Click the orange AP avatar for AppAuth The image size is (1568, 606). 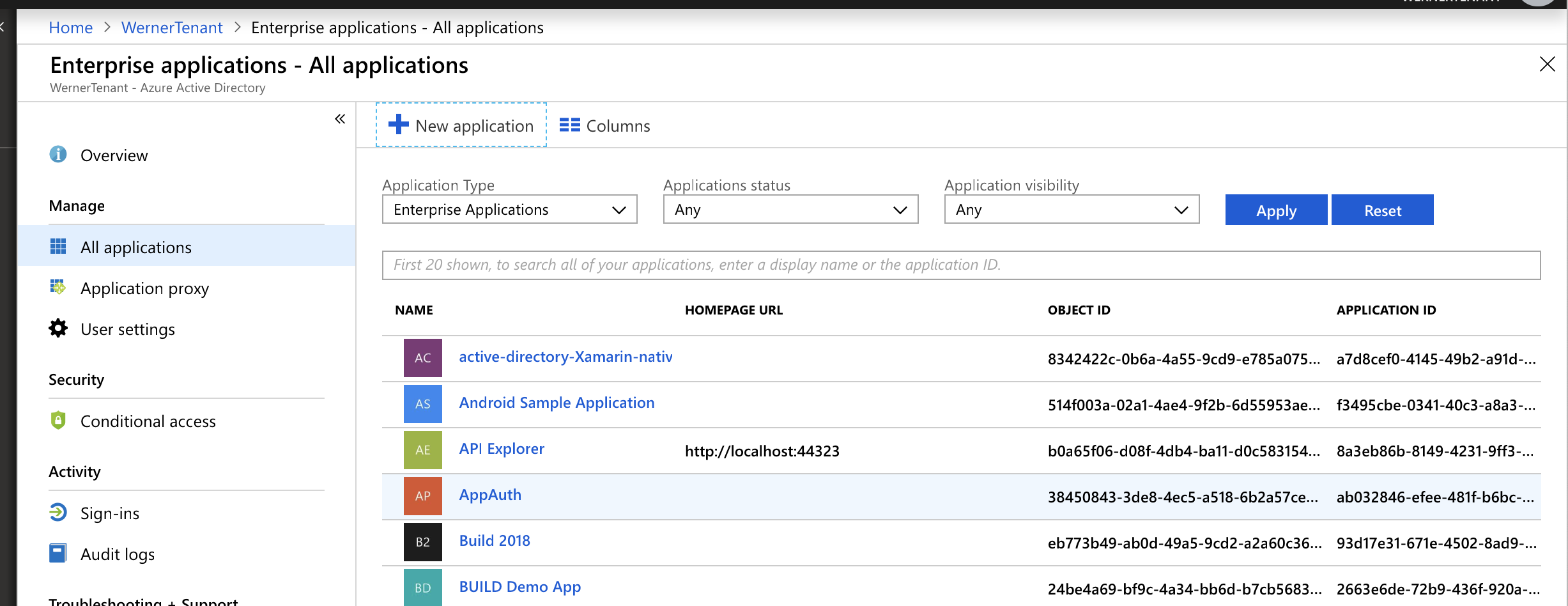coord(422,495)
